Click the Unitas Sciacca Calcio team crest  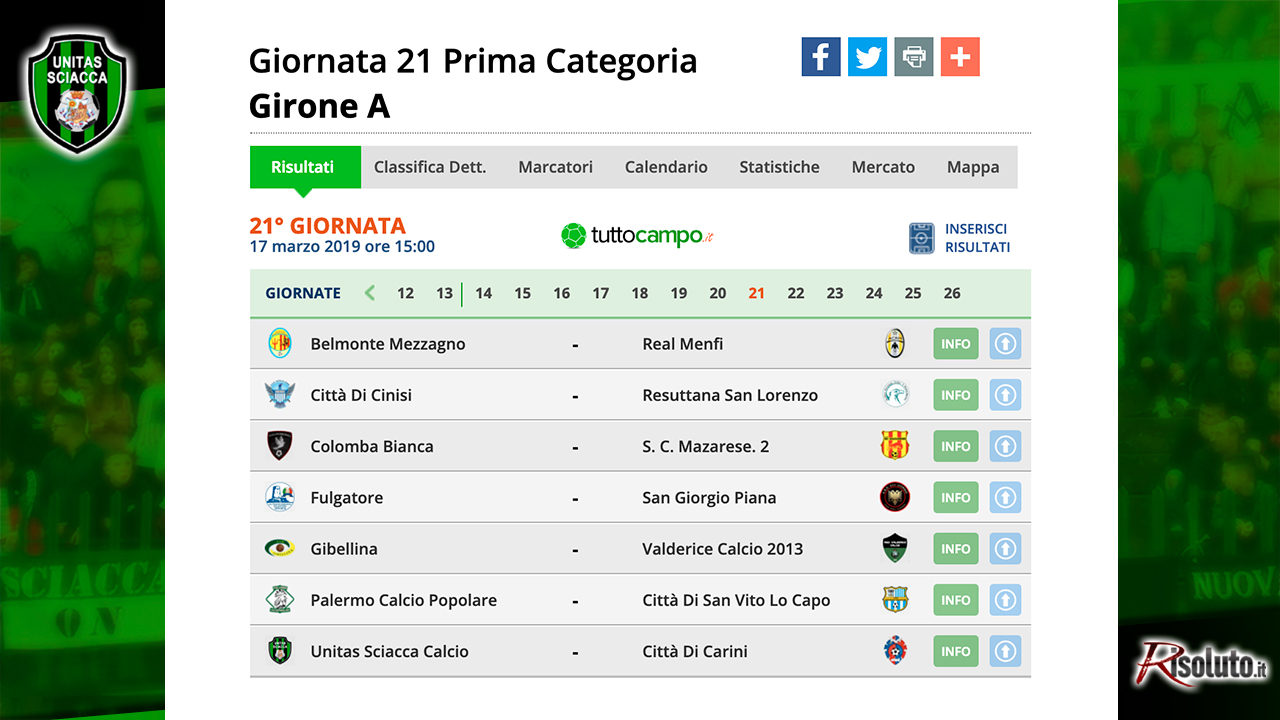click(x=279, y=651)
